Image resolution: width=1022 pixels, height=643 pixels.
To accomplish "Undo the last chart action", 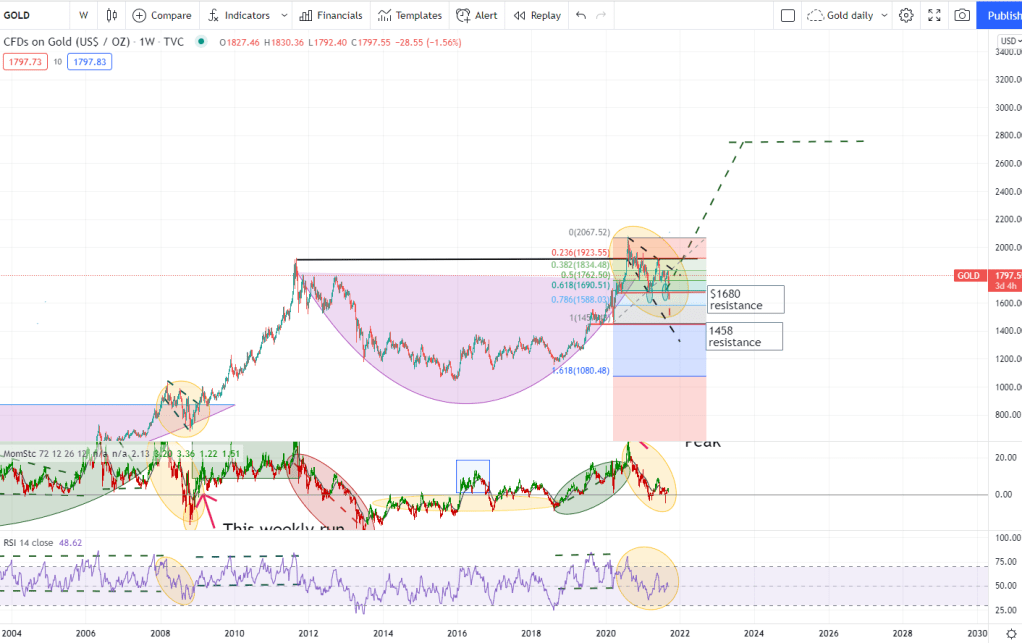I will 582,15.
